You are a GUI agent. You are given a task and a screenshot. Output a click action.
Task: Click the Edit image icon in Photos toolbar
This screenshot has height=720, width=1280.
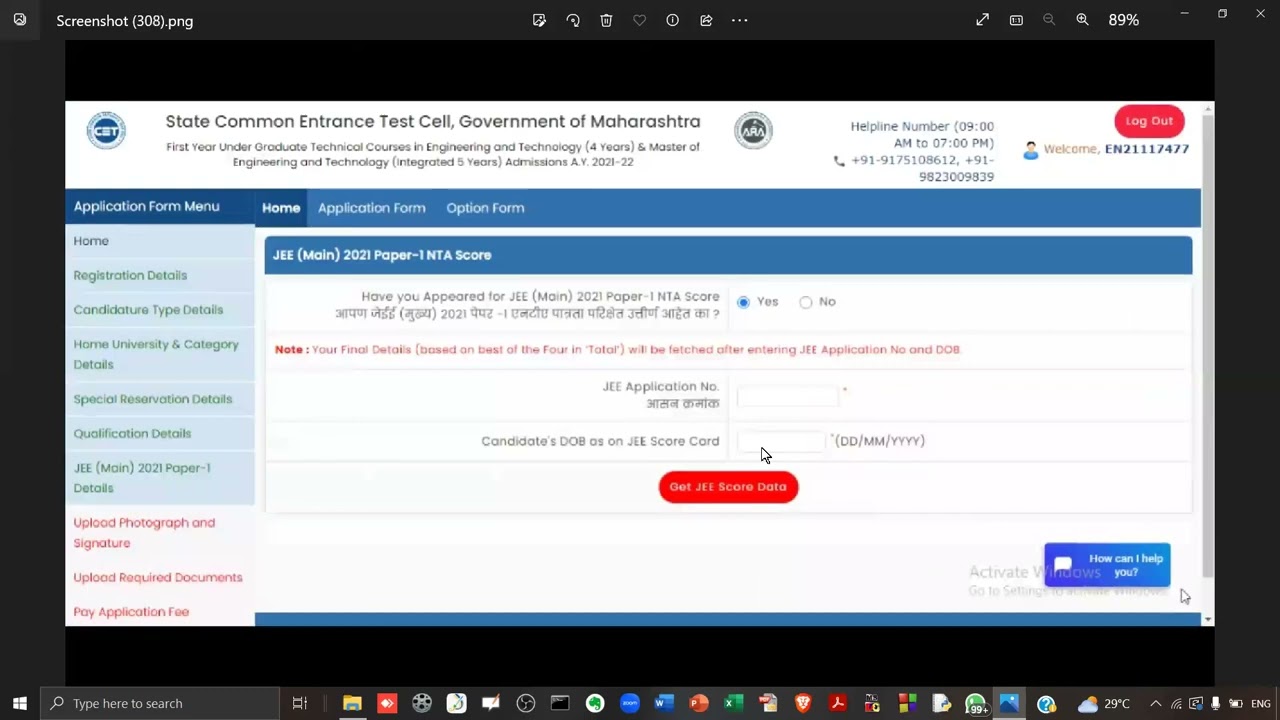[x=539, y=20]
